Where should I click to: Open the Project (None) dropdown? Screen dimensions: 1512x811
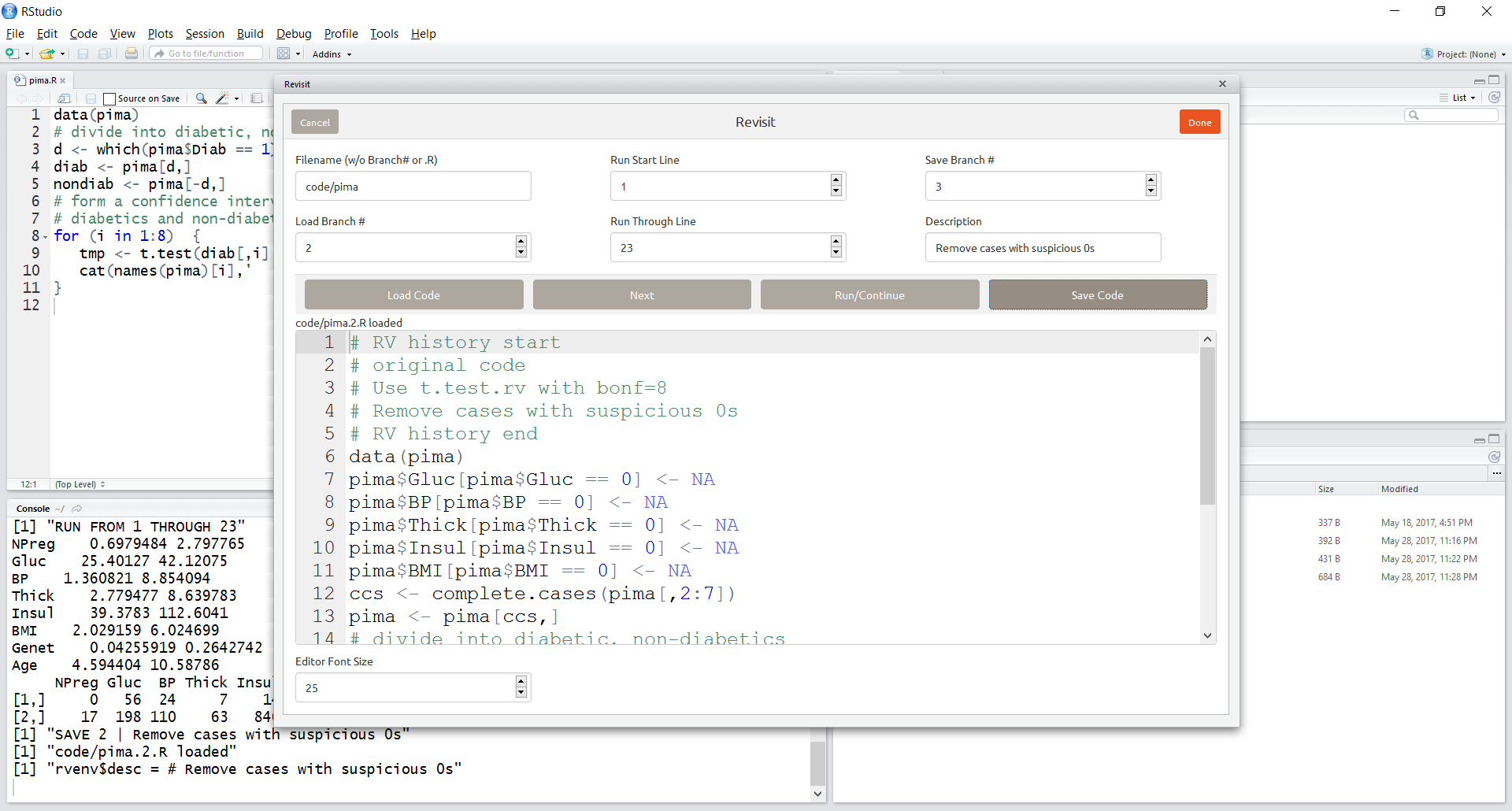point(1465,54)
